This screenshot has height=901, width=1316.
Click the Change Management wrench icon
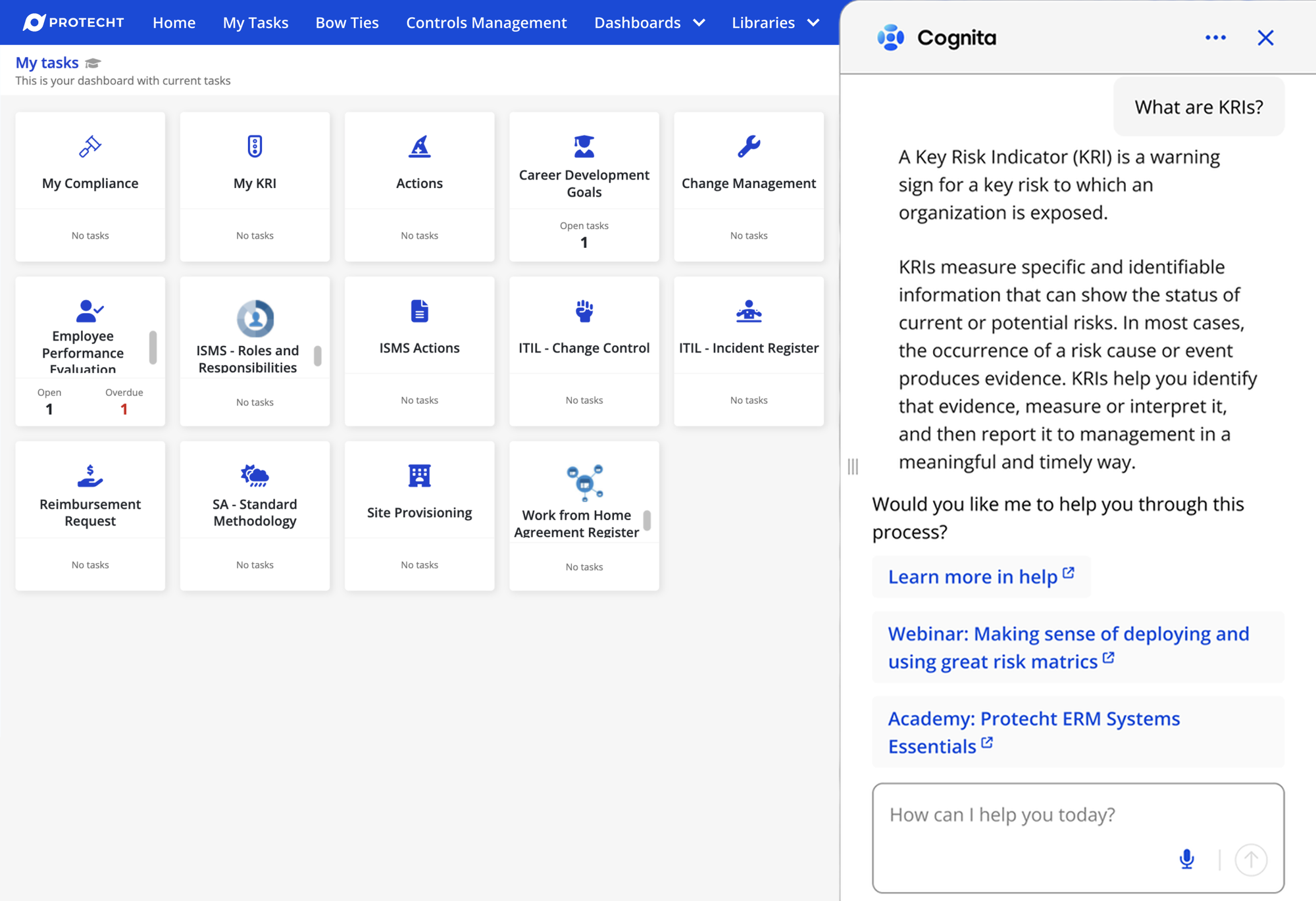pyautogui.click(x=749, y=146)
